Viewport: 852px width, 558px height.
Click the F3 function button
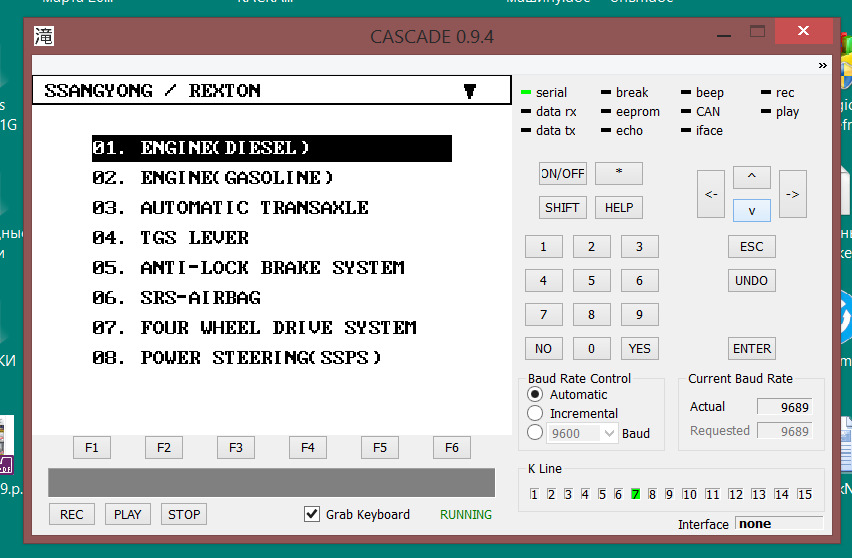tap(236, 448)
